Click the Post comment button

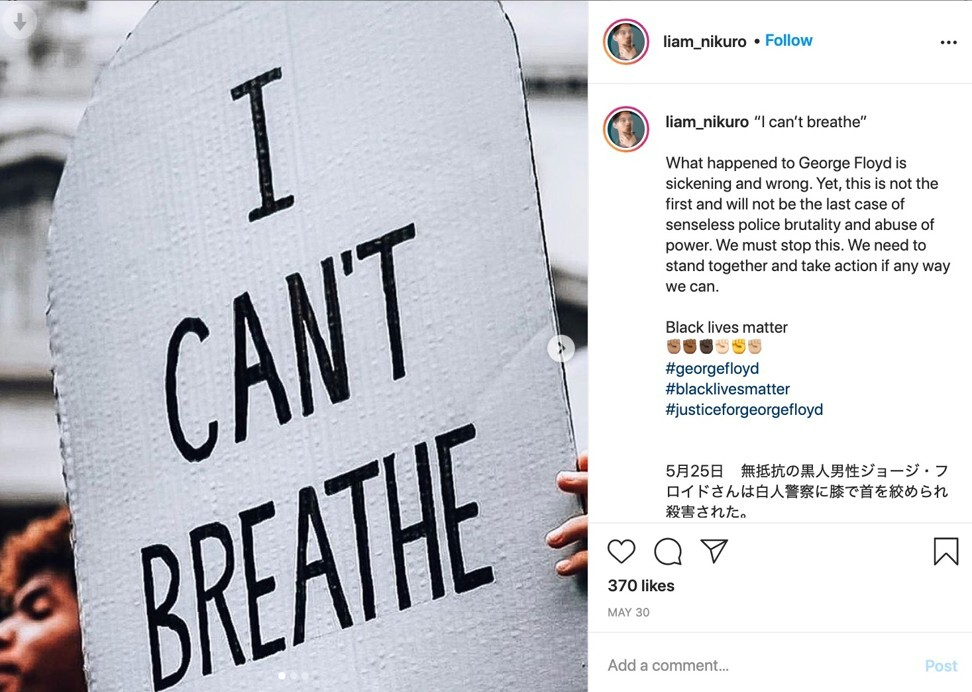[x=941, y=666]
